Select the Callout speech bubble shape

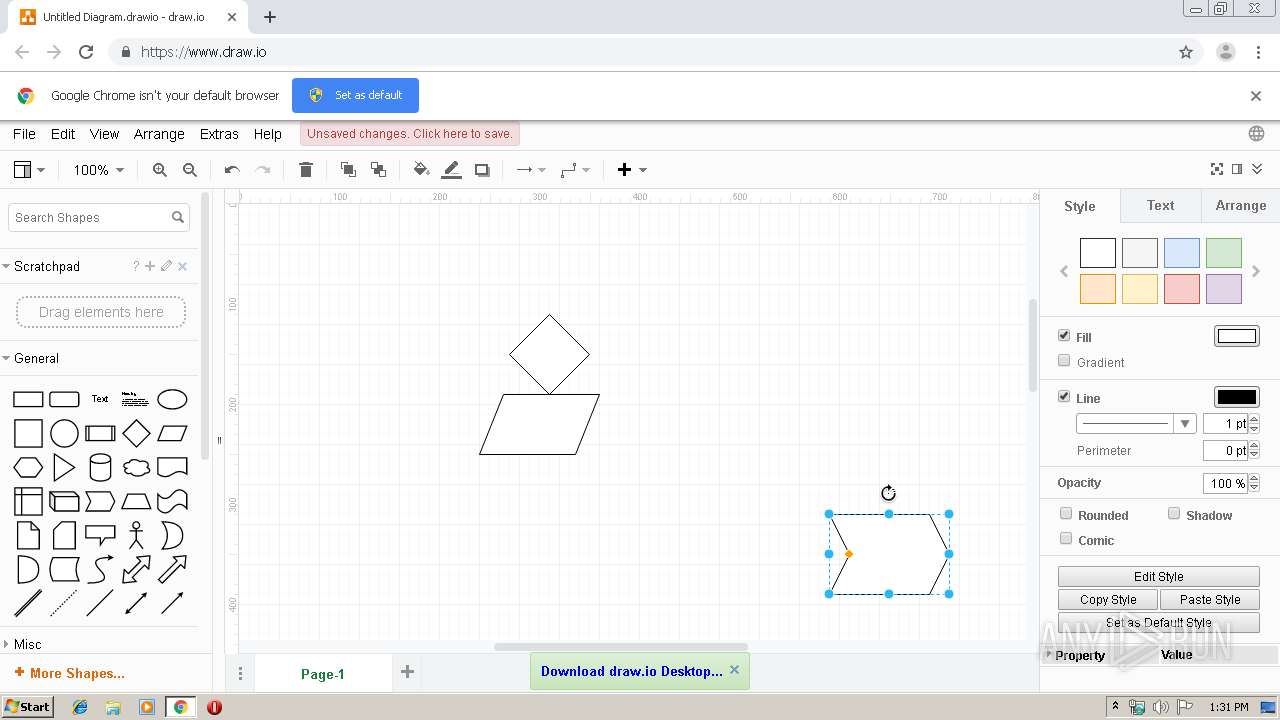[100, 535]
